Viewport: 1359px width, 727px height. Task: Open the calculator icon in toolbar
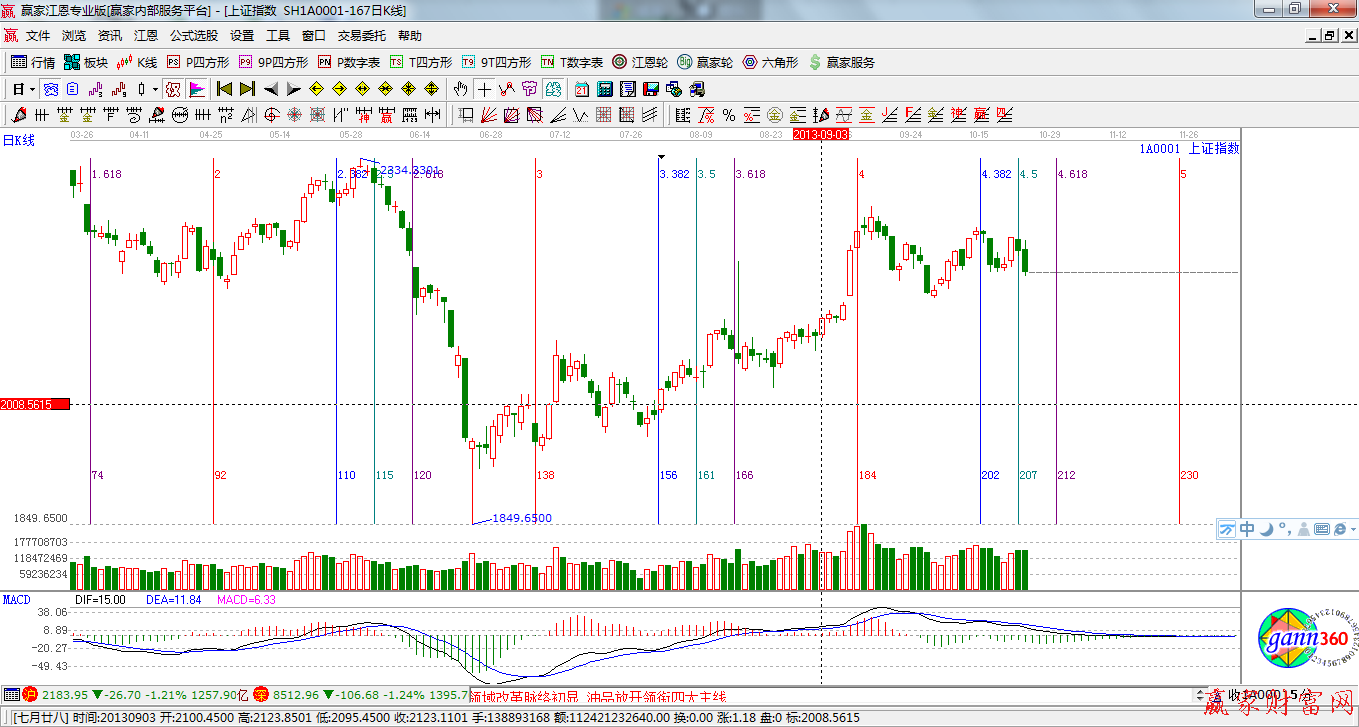coord(604,89)
